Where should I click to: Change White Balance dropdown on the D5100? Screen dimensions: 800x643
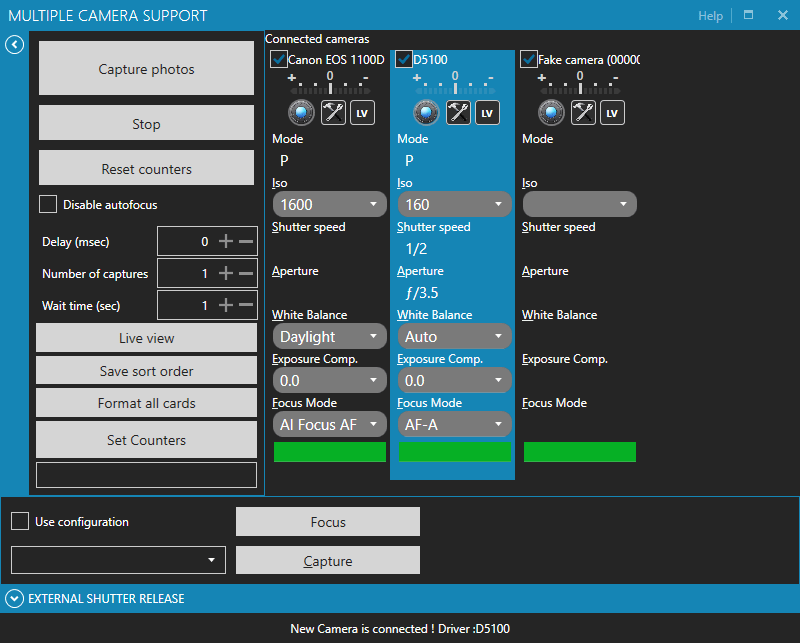tap(455, 336)
